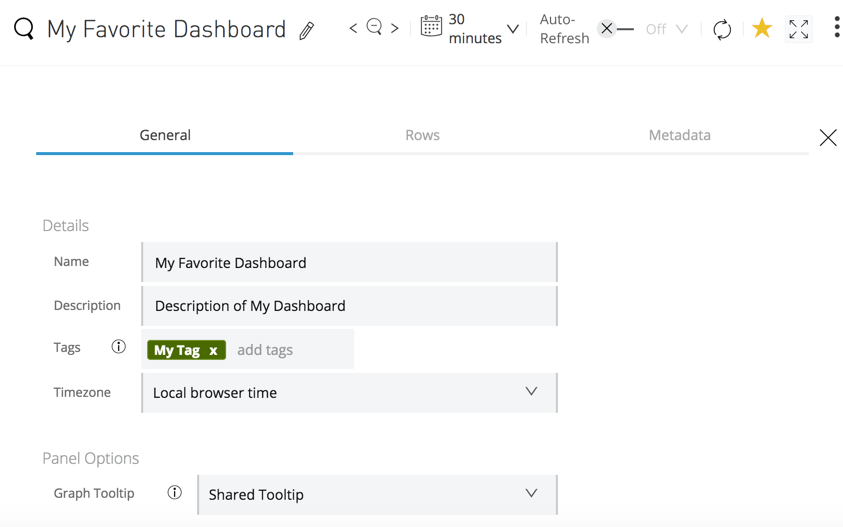This screenshot has width=843, height=527.
Task: Click the zoom out time range icon
Action: [374, 28]
